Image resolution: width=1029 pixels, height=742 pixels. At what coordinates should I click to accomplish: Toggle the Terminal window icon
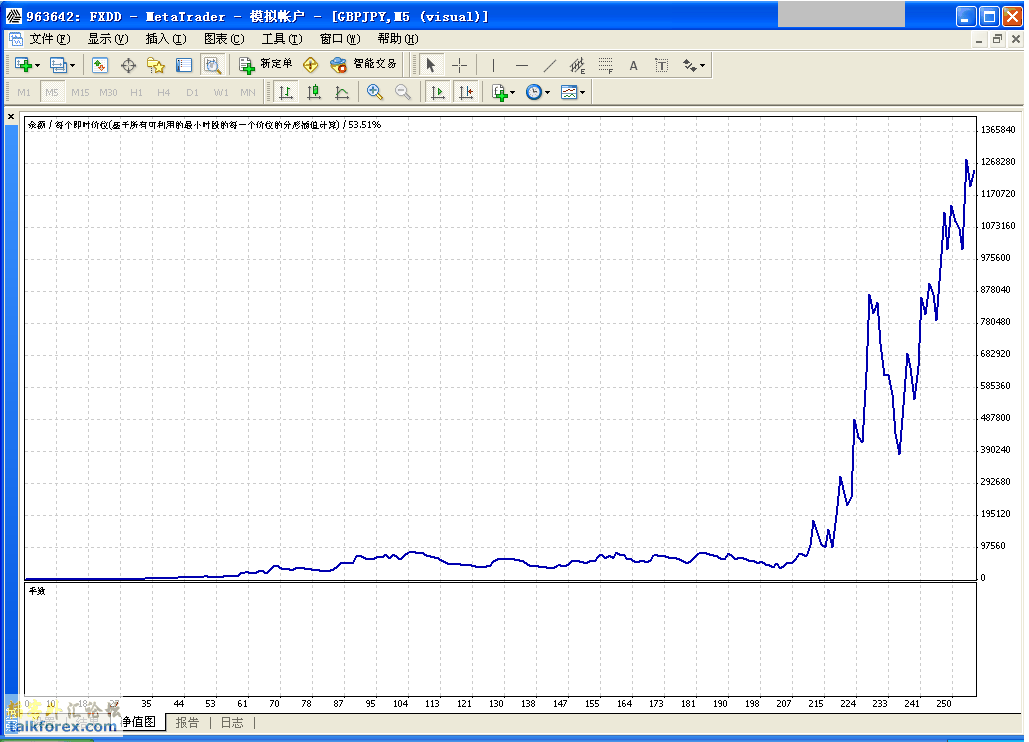coord(184,65)
